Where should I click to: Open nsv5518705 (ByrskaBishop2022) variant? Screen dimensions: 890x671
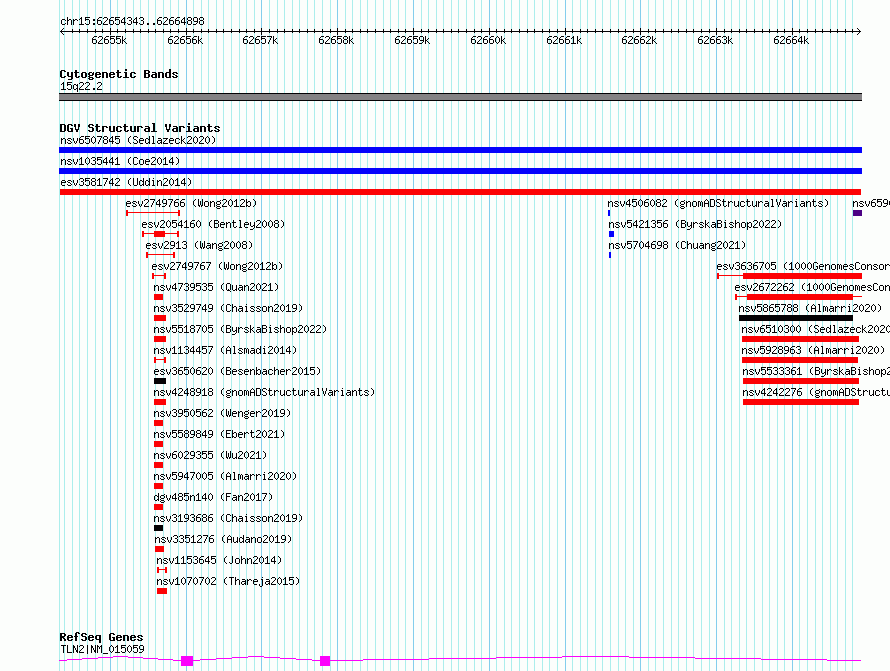tap(240, 329)
